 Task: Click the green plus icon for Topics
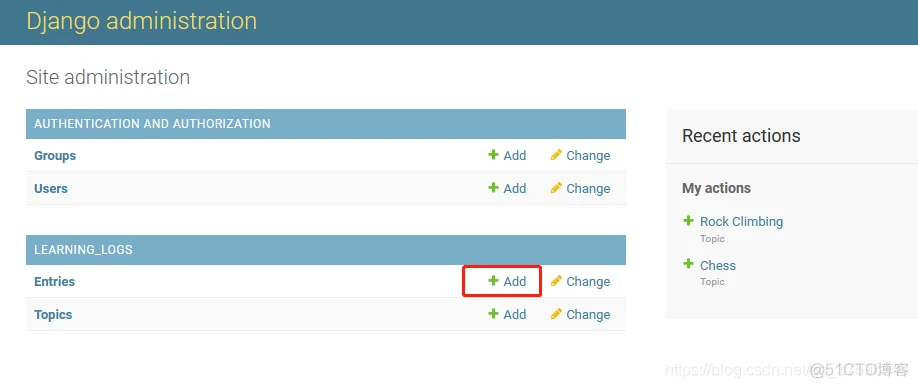pyautogui.click(x=493, y=314)
